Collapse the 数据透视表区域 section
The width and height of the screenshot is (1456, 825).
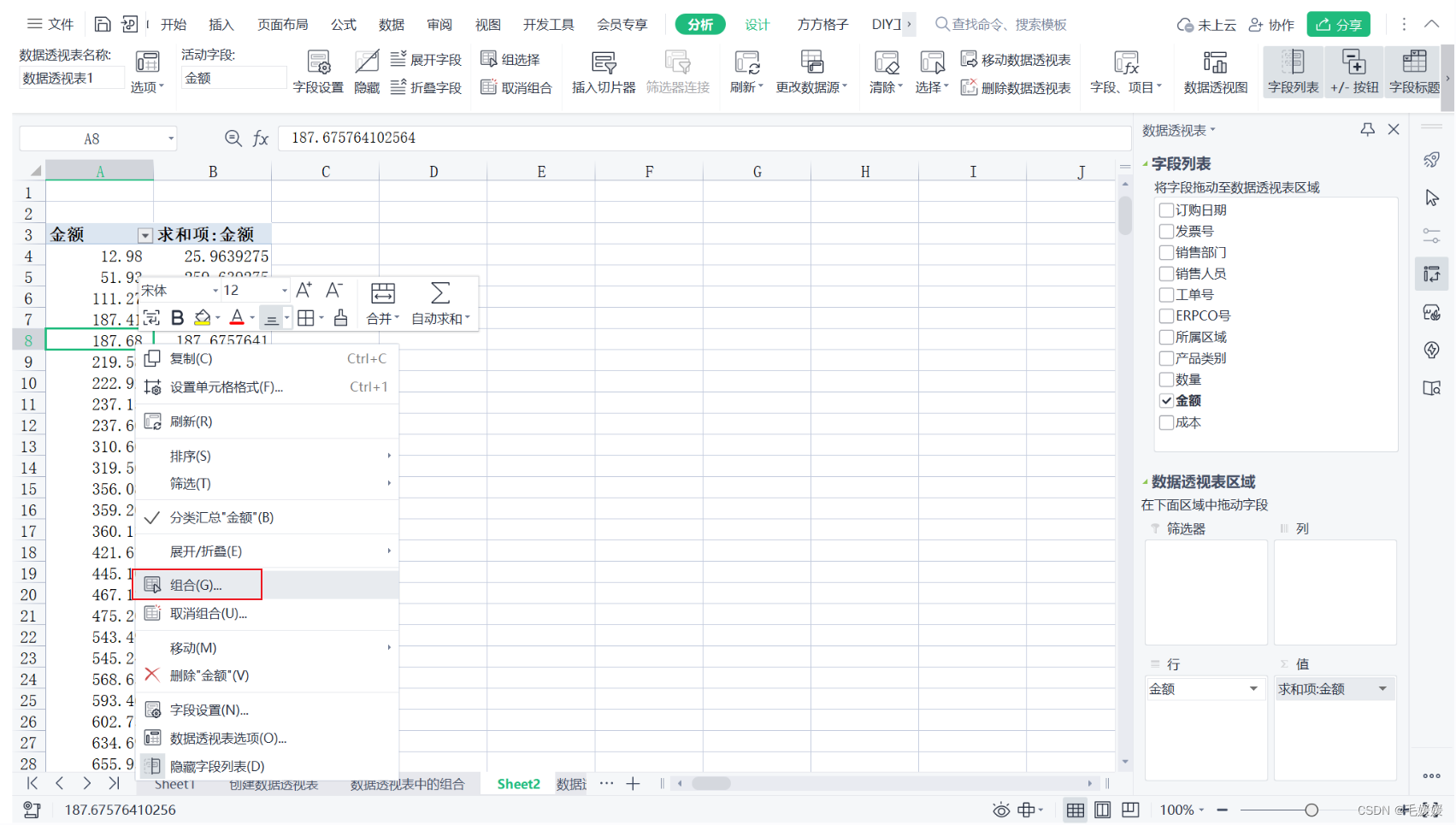[x=1146, y=481]
